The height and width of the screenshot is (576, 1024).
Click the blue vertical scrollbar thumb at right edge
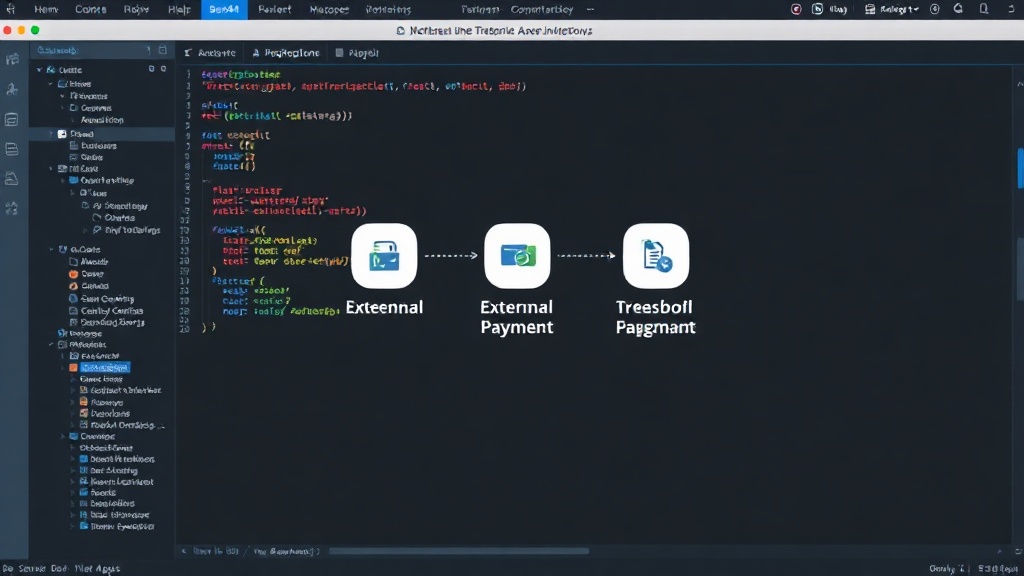pyautogui.click(x=1020, y=168)
